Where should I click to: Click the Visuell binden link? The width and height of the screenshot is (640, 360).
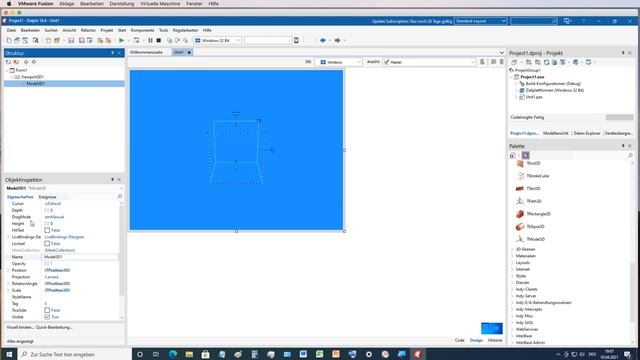(20, 327)
